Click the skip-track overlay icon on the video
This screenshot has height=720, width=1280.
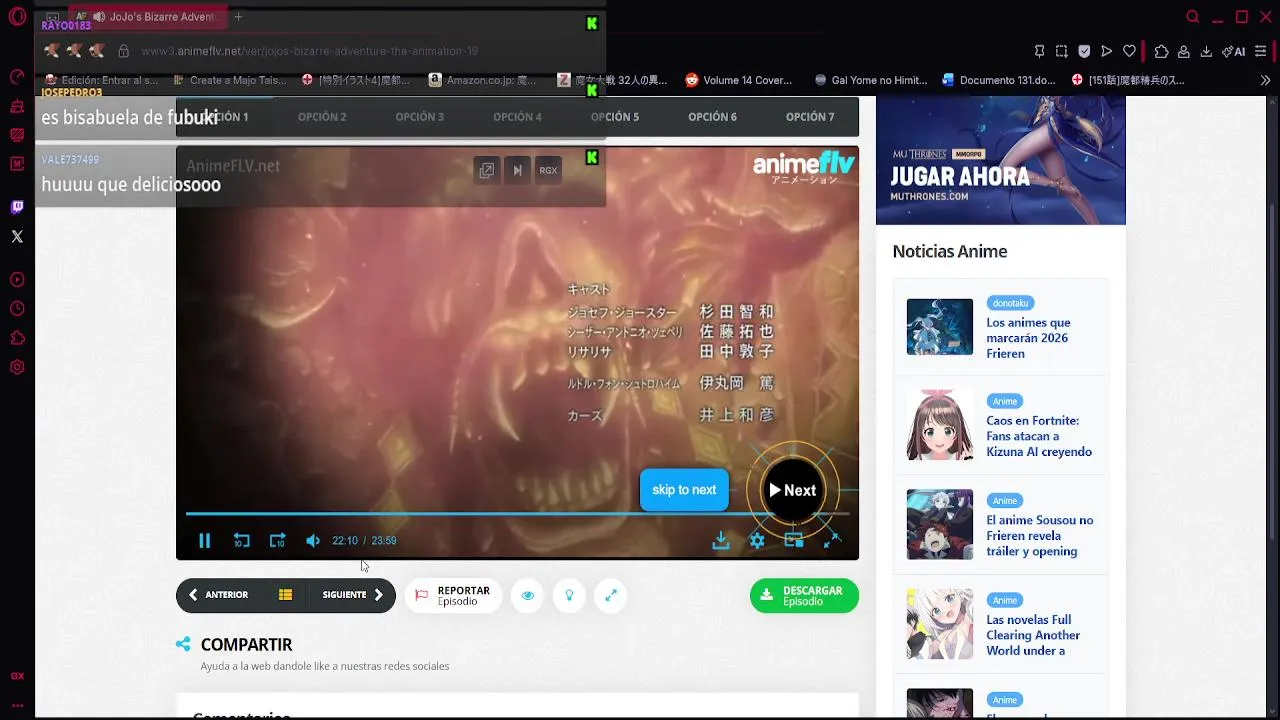click(x=517, y=170)
